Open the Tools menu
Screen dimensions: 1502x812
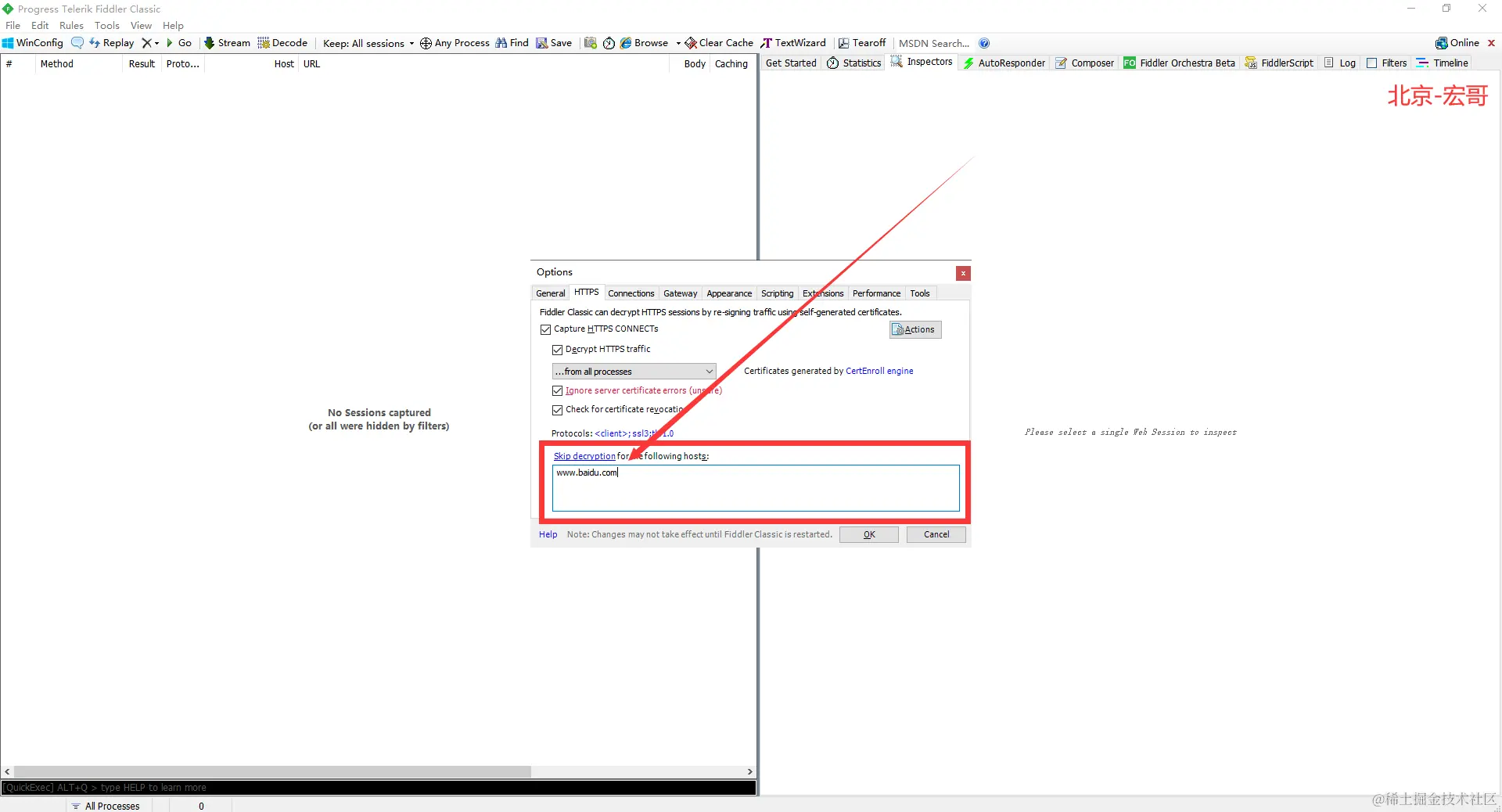(107, 25)
